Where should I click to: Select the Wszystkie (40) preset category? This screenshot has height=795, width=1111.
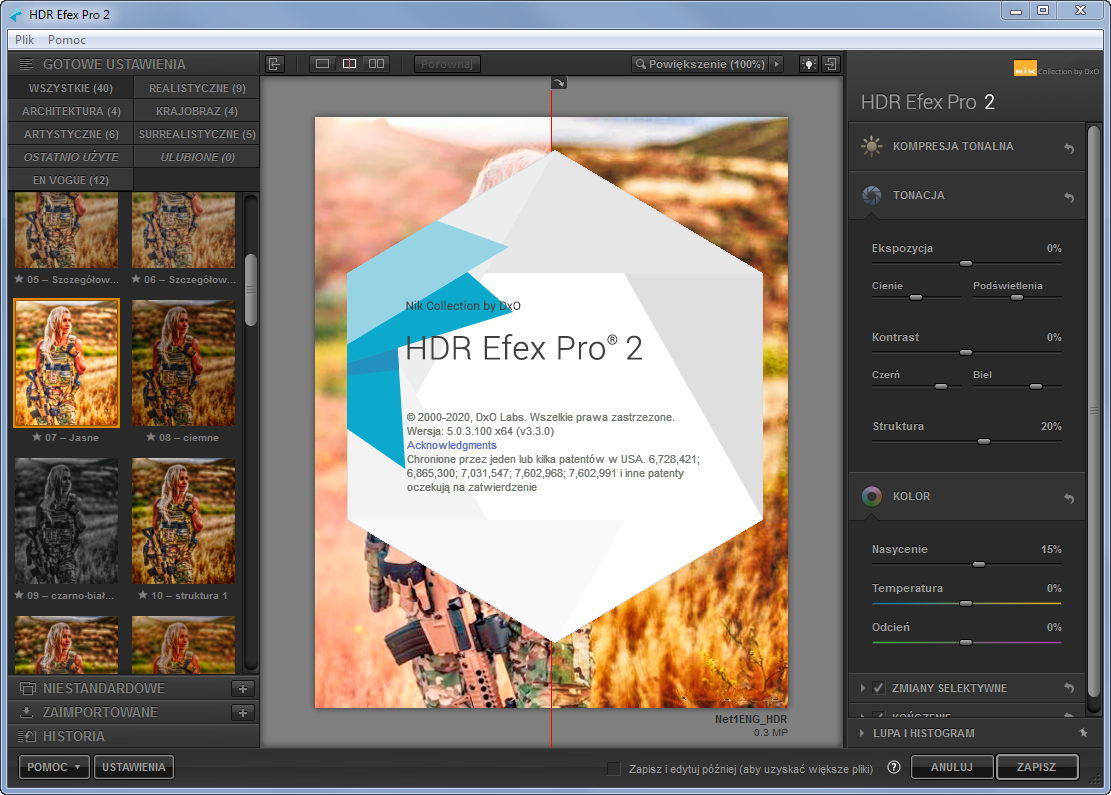coord(70,88)
